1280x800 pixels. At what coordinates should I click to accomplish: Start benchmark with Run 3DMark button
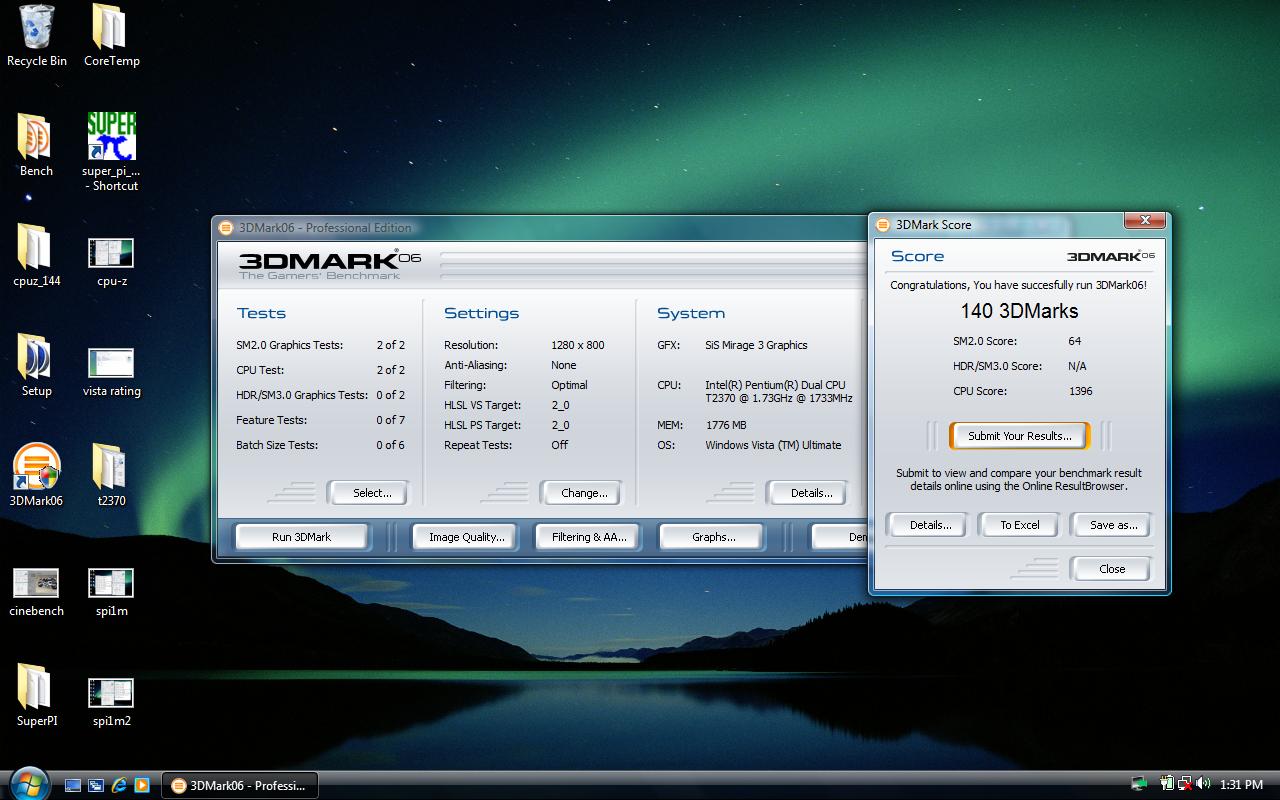[x=301, y=537]
